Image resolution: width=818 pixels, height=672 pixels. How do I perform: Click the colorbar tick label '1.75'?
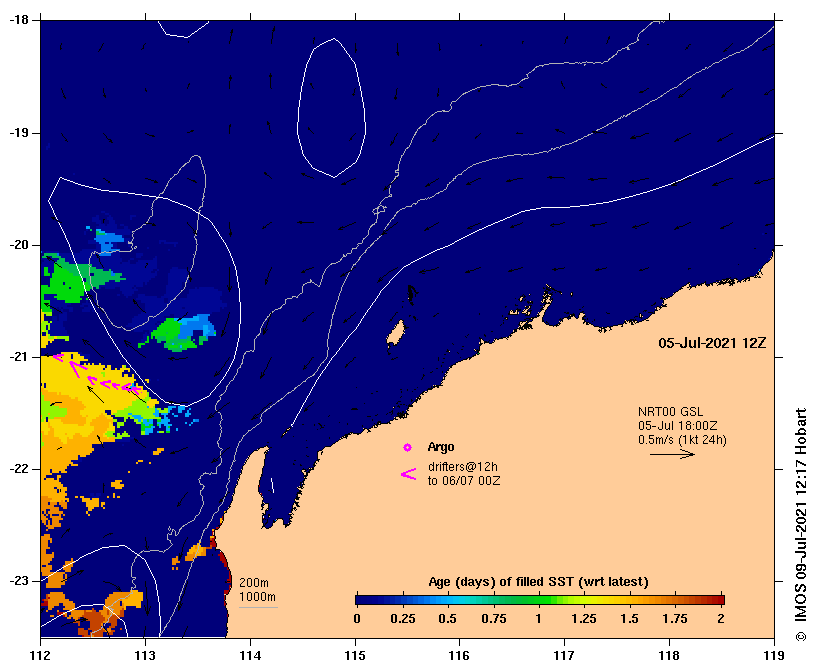(675, 619)
